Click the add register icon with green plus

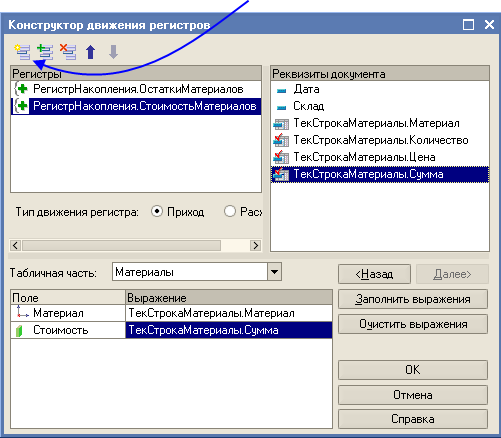[45, 52]
